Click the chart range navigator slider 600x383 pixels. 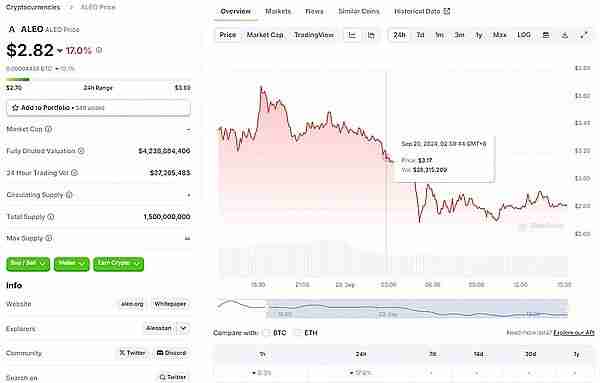tap(417, 309)
